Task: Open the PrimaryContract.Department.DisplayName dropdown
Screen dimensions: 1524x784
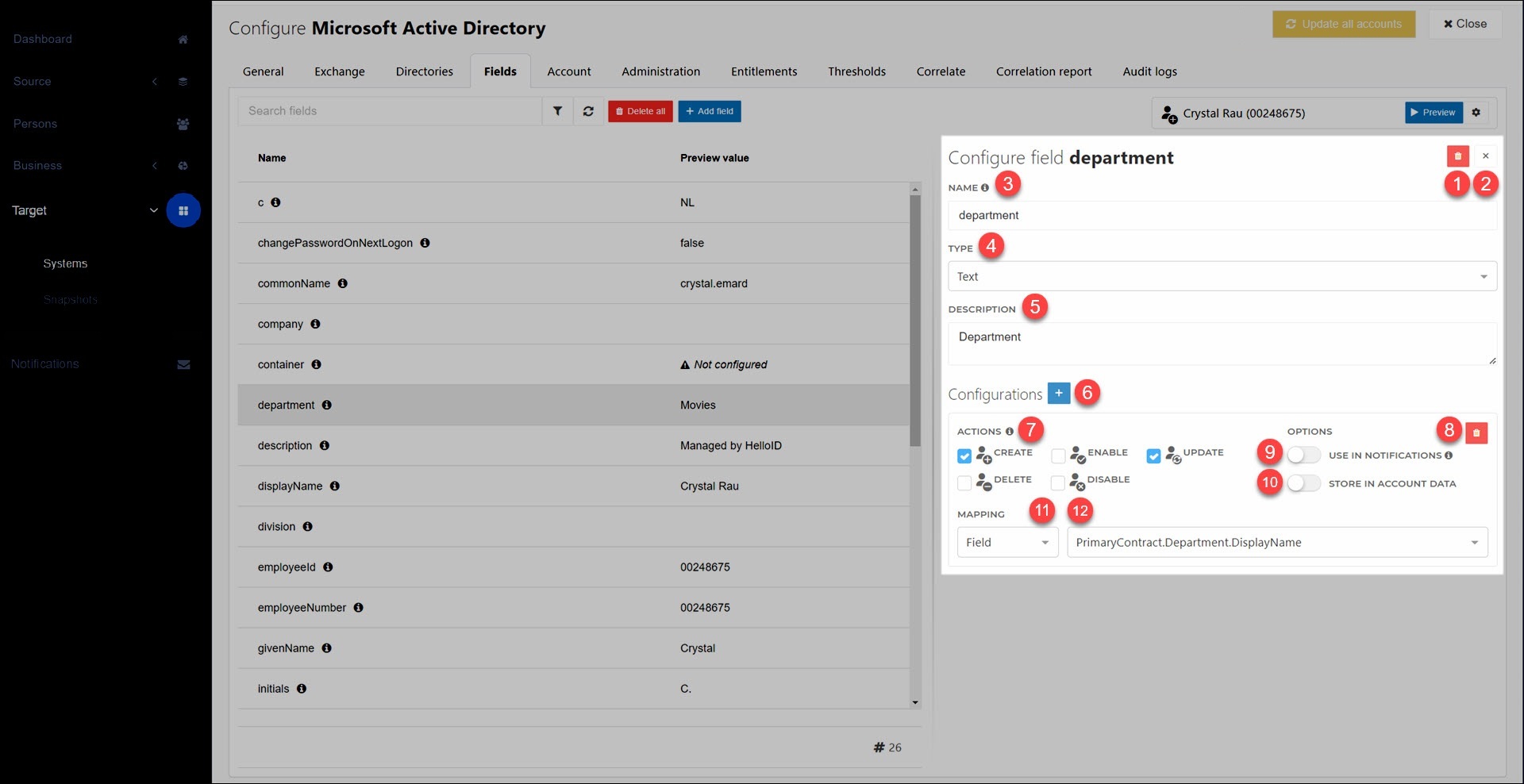Action: coord(1277,543)
